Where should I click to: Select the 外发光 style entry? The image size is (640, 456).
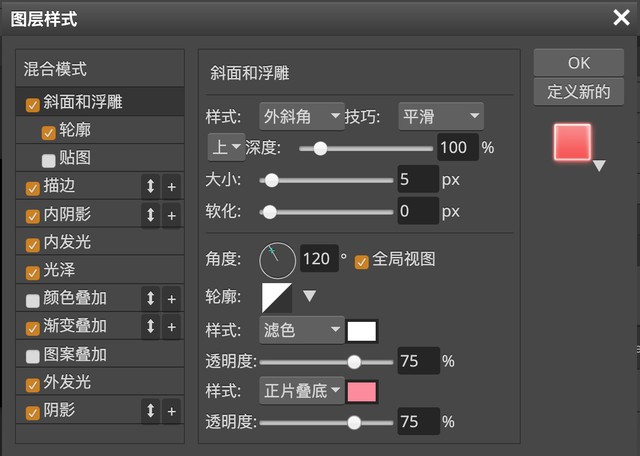[x=67, y=383]
